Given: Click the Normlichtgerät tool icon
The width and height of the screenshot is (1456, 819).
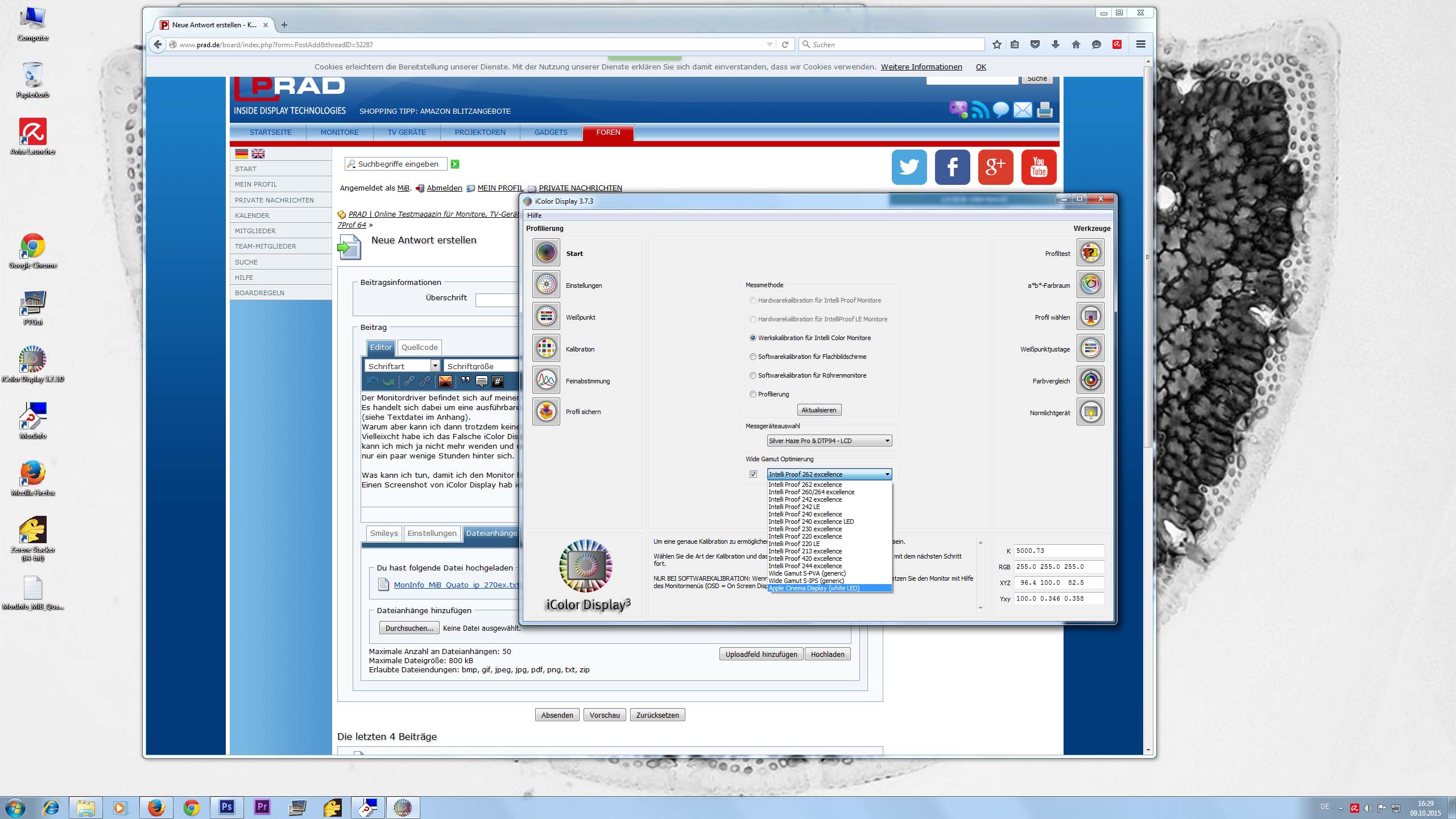Looking at the screenshot, I should (x=1090, y=412).
